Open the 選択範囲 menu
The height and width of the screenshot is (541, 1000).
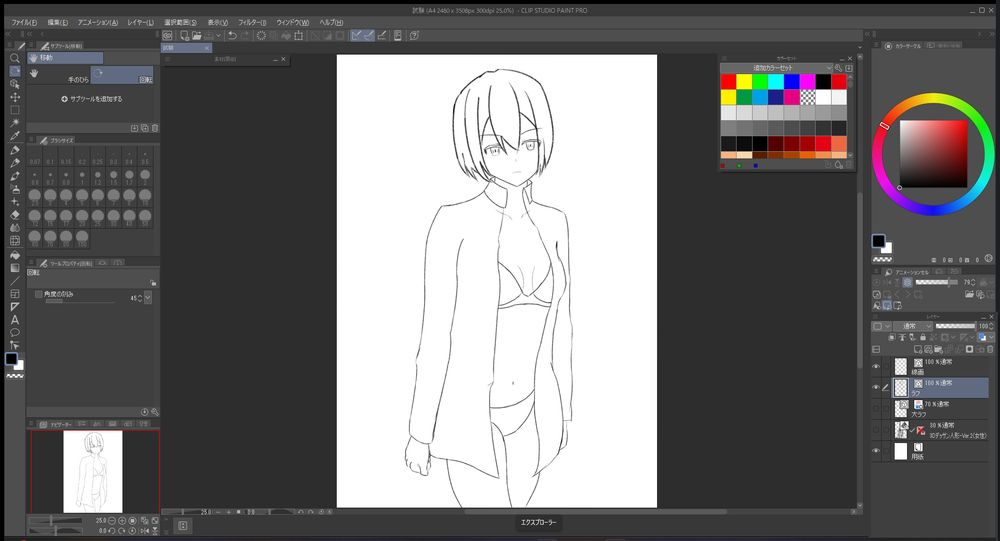click(x=180, y=22)
